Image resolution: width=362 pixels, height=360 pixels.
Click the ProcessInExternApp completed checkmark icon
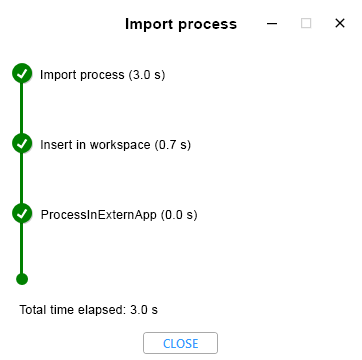pos(22,213)
